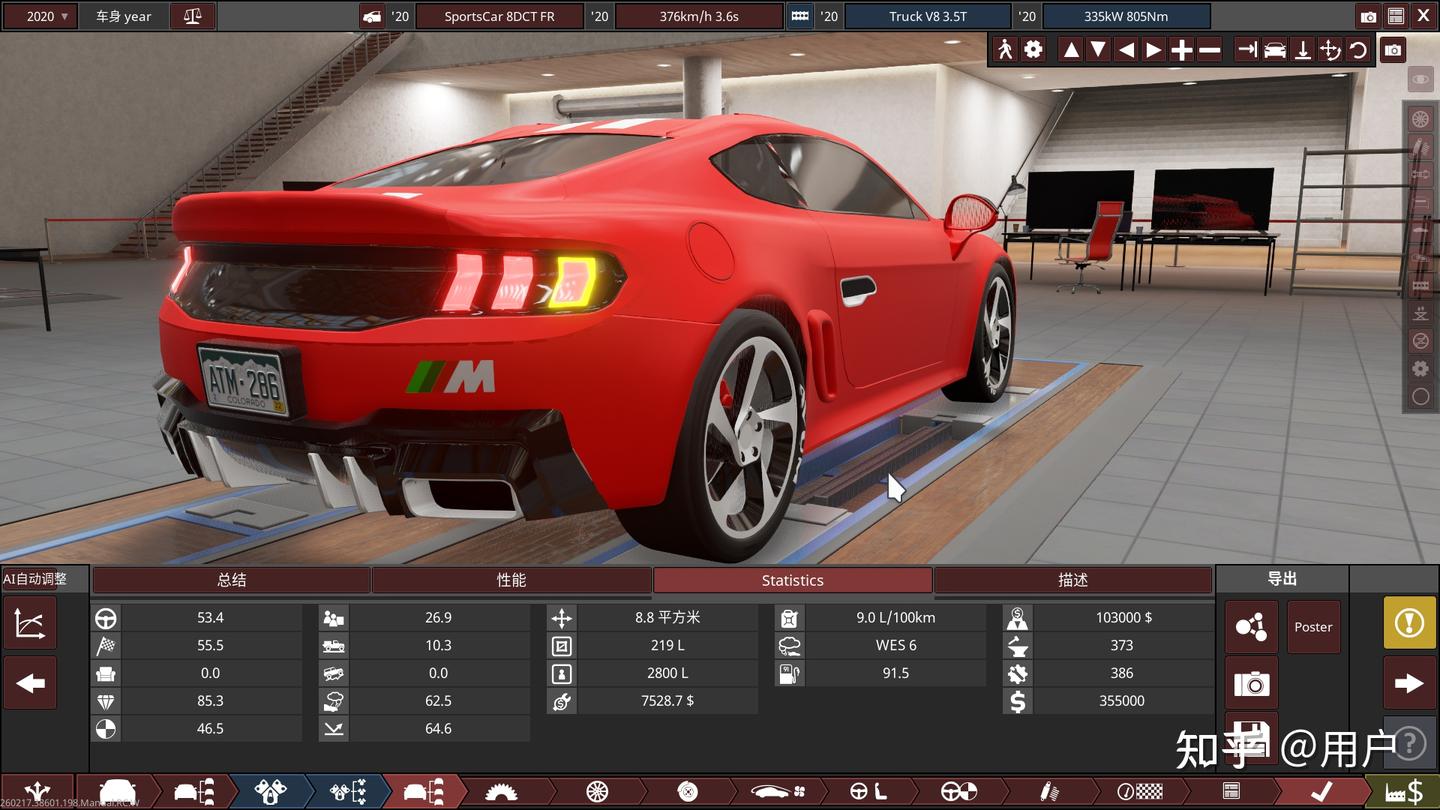
Task: Select the Statistics tab
Action: pyautogui.click(x=792, y=580)
